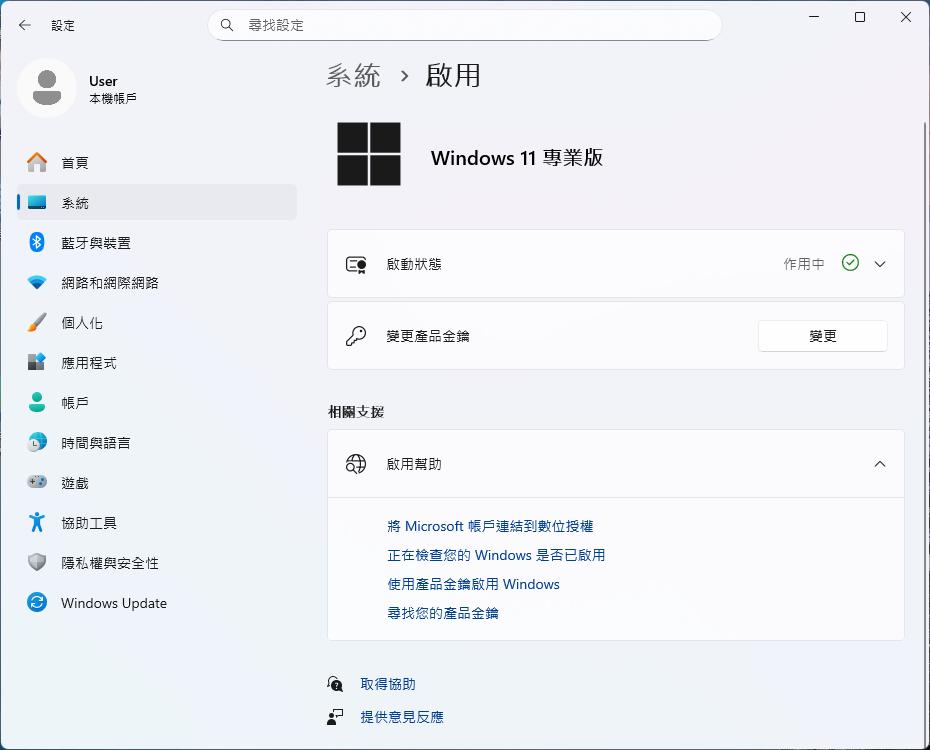Click the 系統 breadcrumb at the top

(353, 76)
